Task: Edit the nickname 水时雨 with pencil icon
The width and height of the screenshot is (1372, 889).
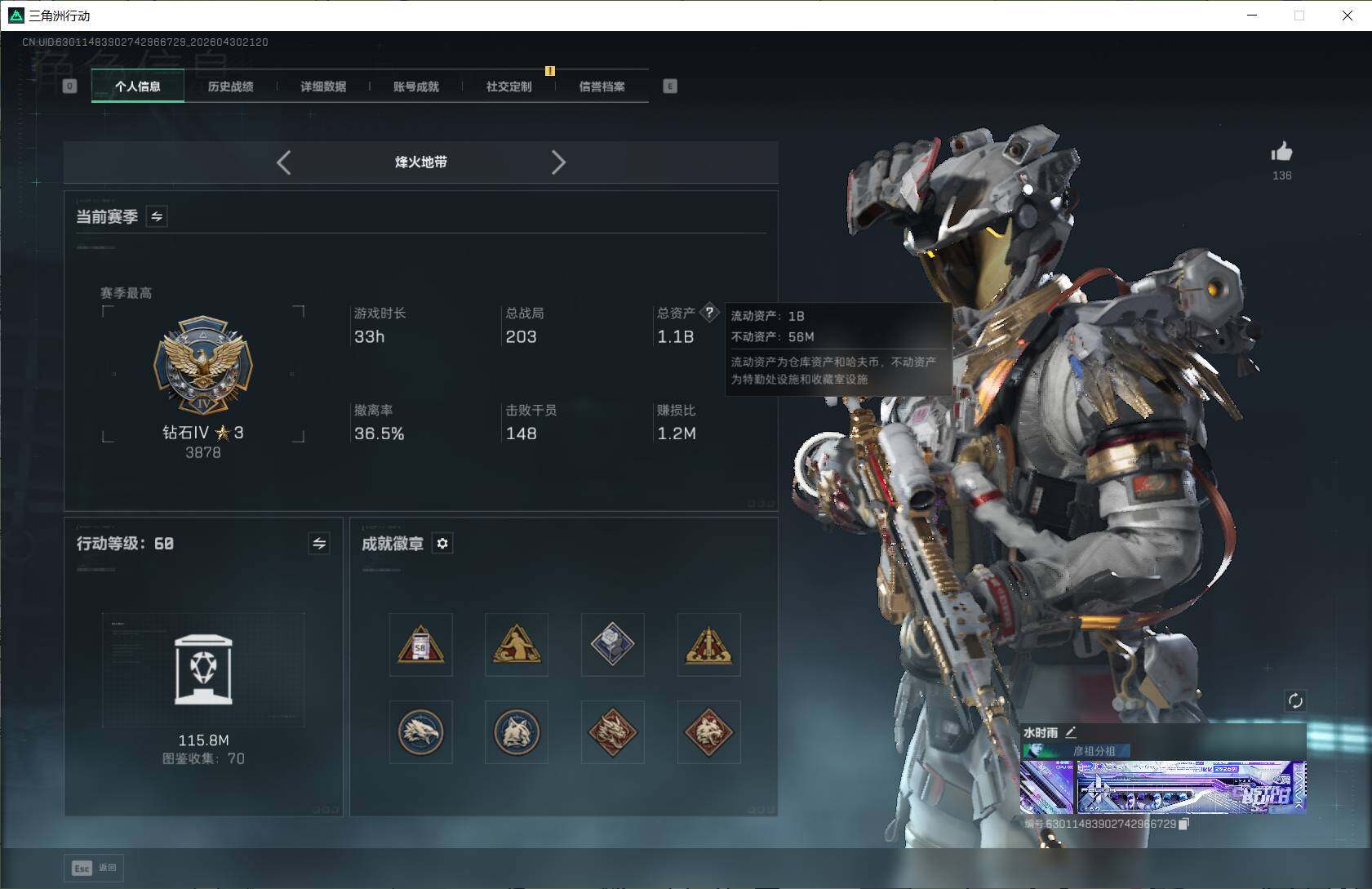Action: click(x=1071, y=732)
